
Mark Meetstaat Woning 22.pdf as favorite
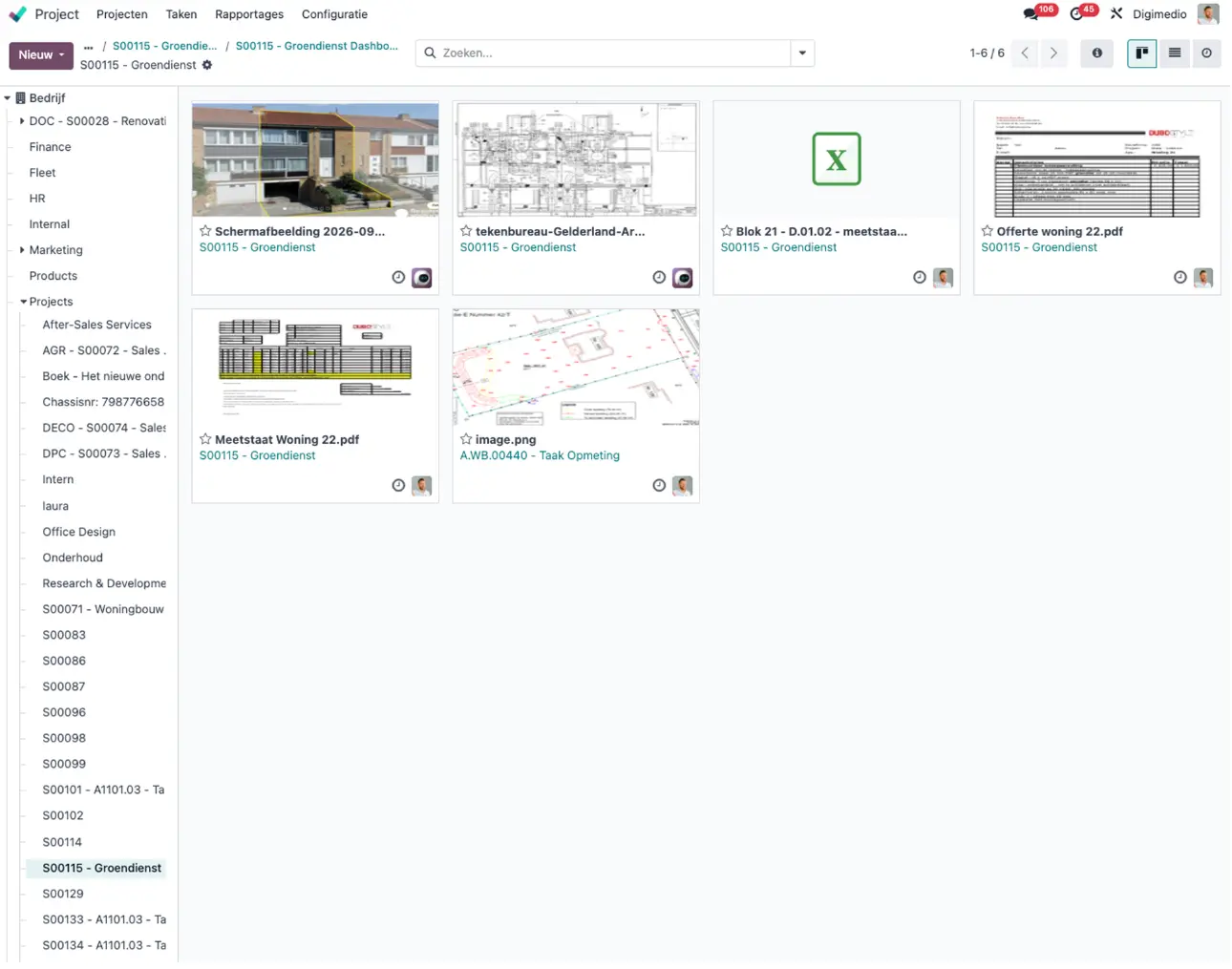[205, 439]
